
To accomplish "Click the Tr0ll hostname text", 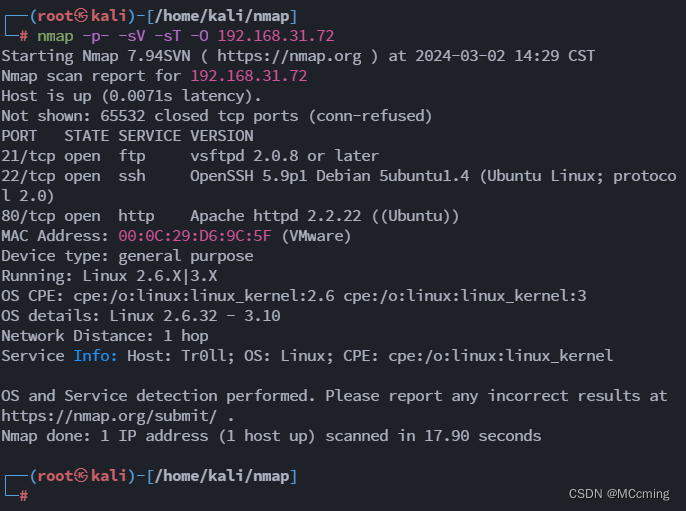I will click(206, 356).
